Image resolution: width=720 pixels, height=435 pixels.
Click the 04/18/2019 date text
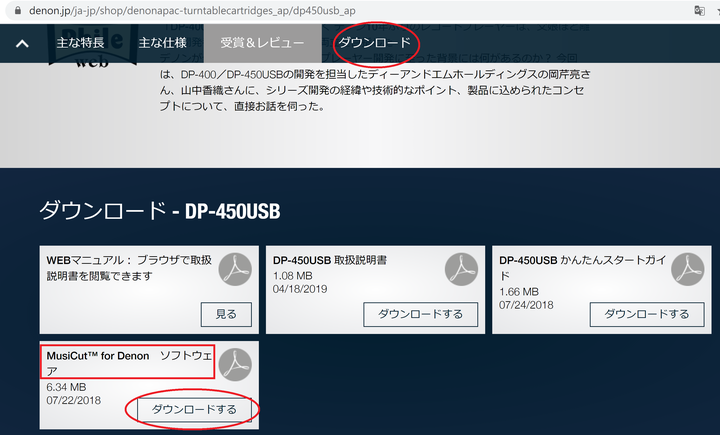[300, 289]
